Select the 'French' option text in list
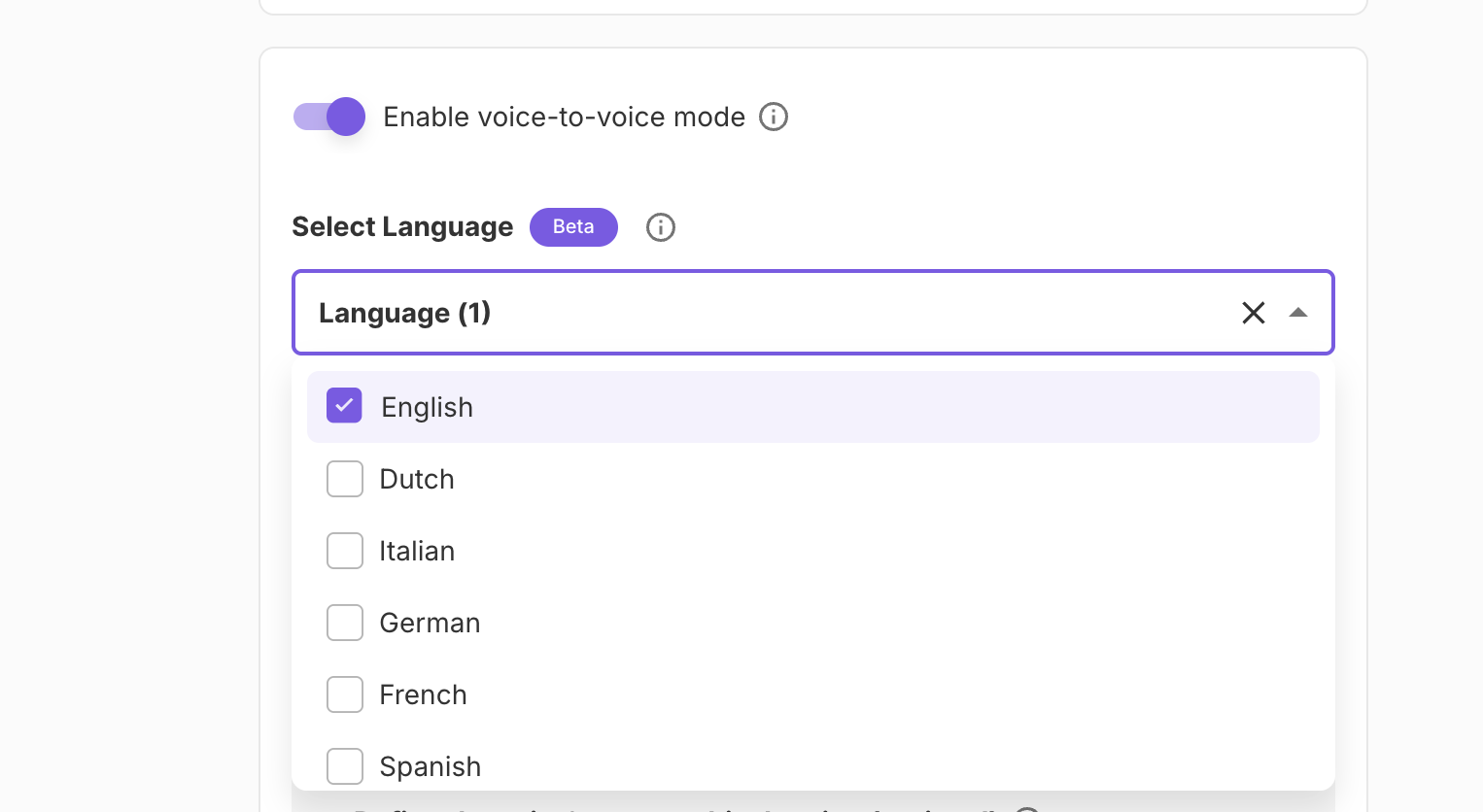The height and width of the screenshot is (812, 1483). [423, 694]
